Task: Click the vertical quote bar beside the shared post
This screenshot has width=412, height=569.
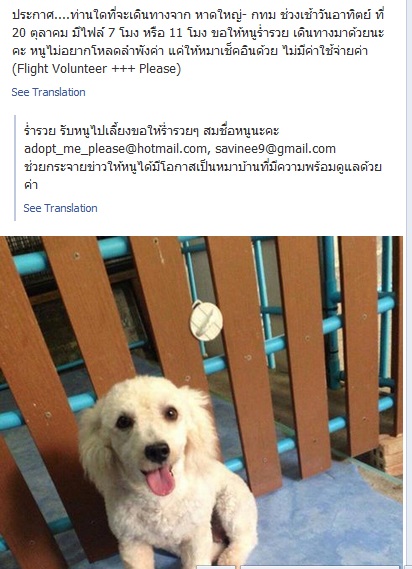Action: pyautogui.click(x=15, y=168)
